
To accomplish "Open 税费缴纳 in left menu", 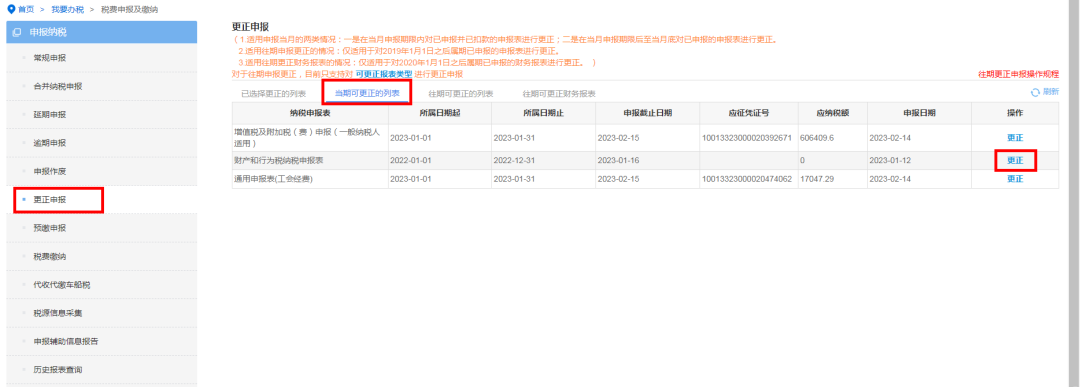I will coord(50,256).
